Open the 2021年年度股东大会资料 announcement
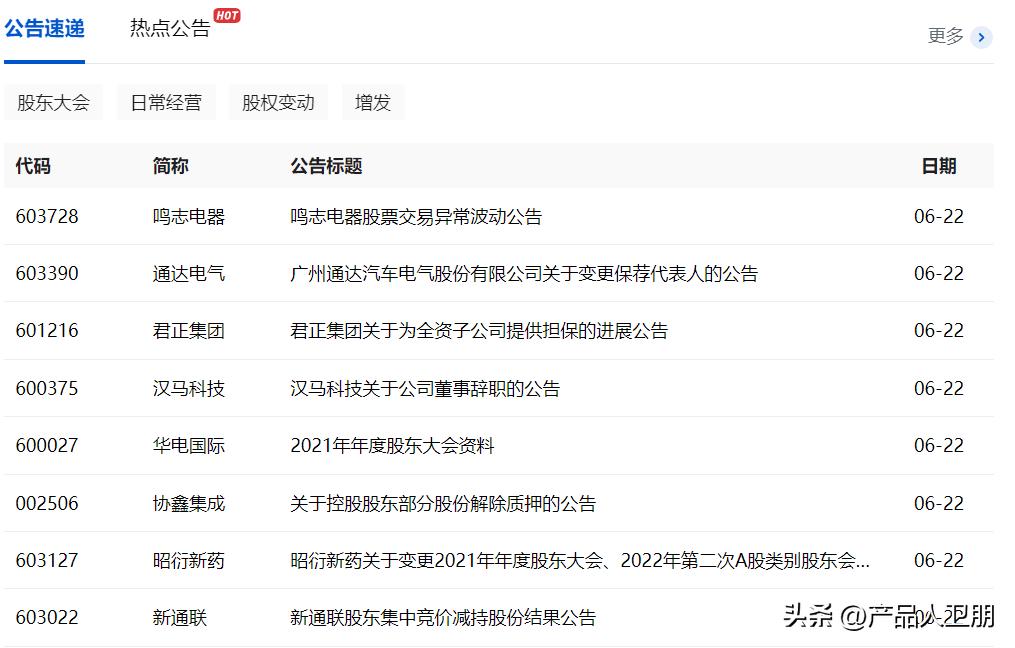 coord(390,446)
